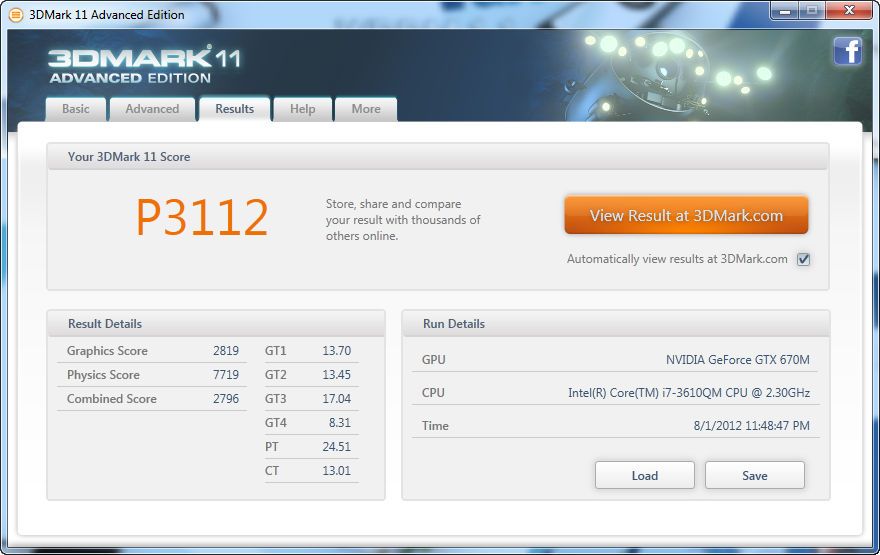880x555 pixels.
Task: Click the 3DMark 11 Advanced Edition logo
Action: [144, 65]
